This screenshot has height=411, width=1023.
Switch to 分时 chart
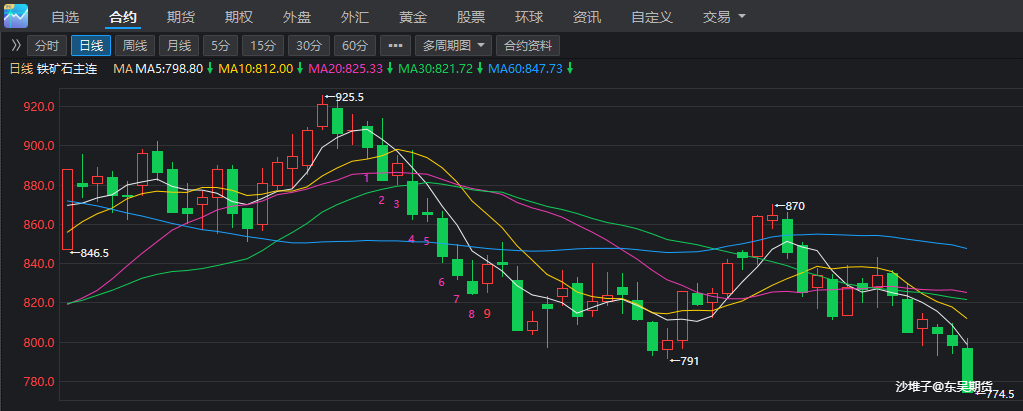coord(47,46)
